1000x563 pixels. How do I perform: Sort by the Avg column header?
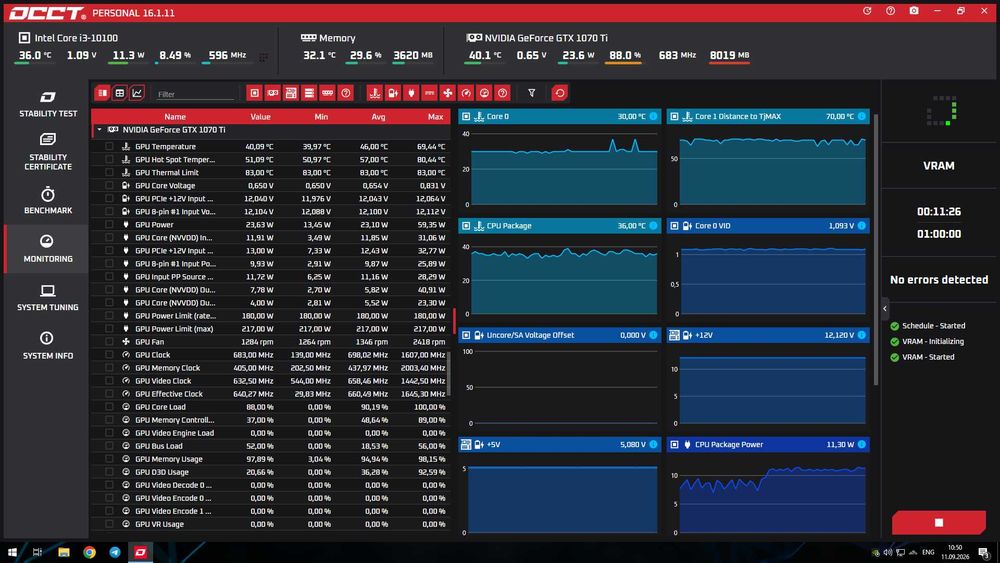pyautogui.click(x=378, y=117)
